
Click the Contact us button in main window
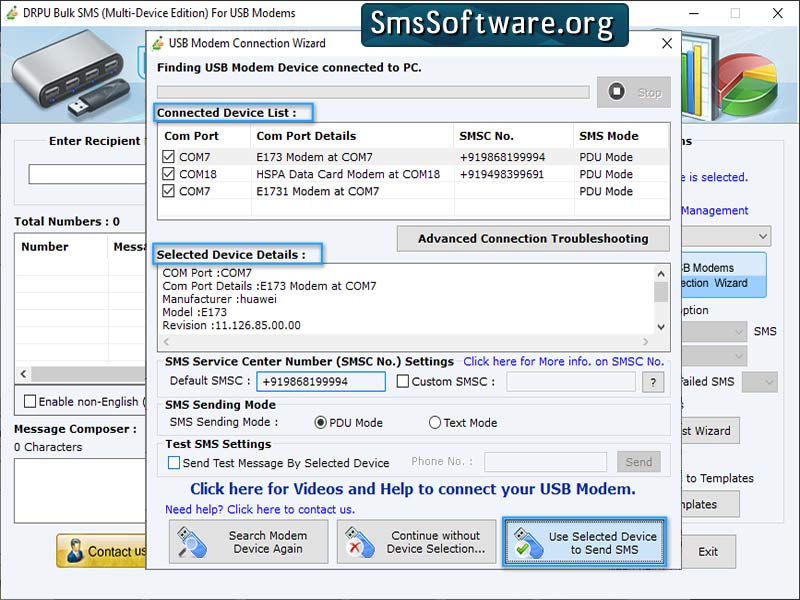tap(101, 551)
